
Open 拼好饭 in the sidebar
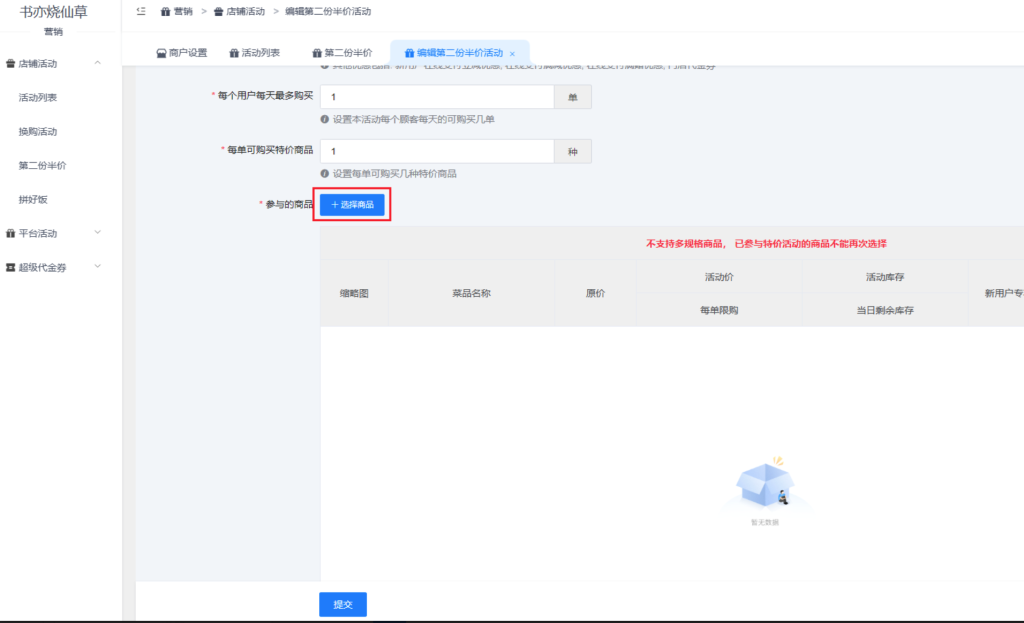pos(33,200)
